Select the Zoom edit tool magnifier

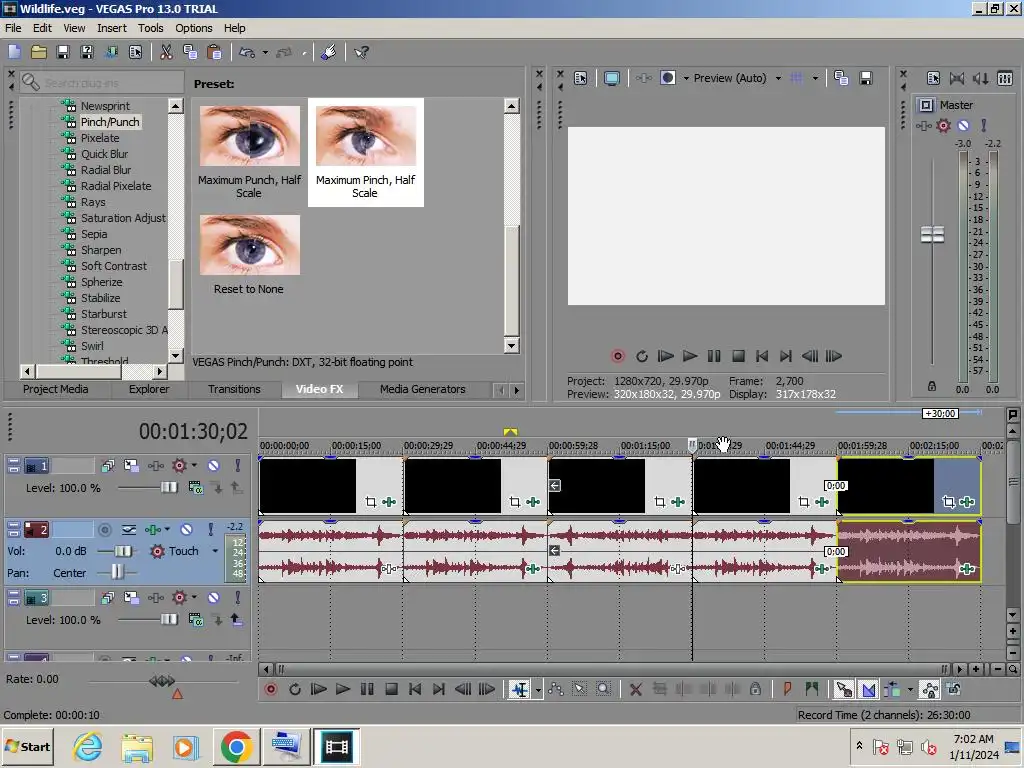coord(603,690)
